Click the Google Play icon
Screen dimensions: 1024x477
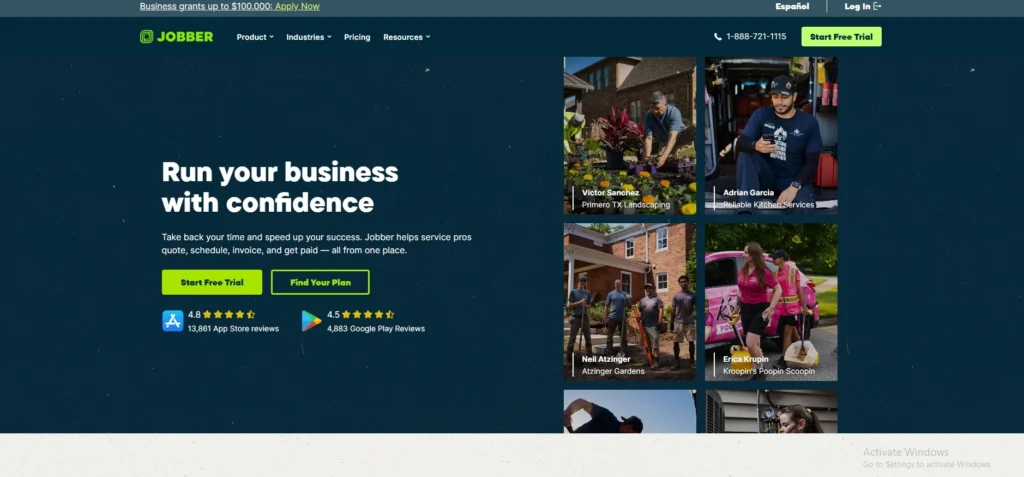[x=312, y=320]
